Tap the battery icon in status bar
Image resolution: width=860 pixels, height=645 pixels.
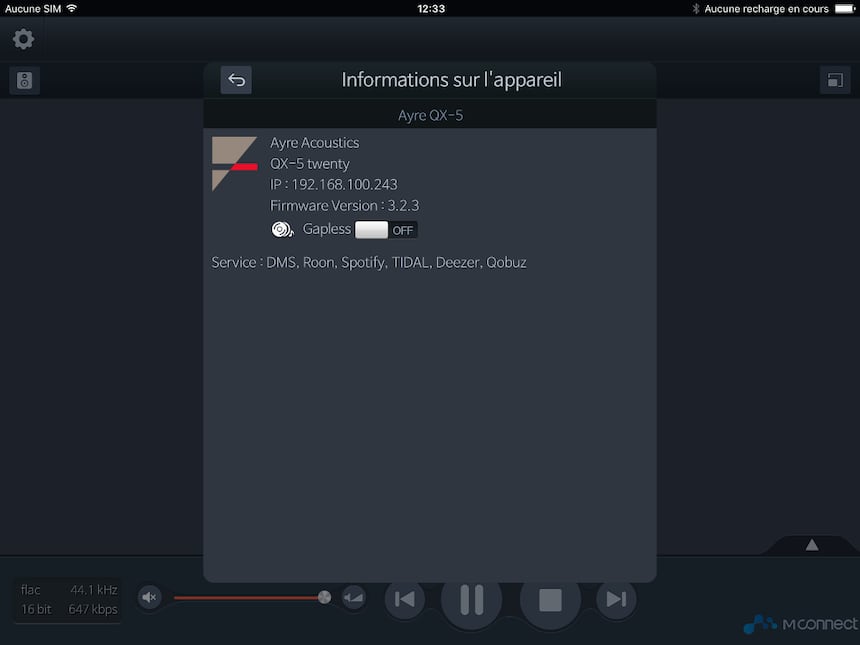click(845, 8)
